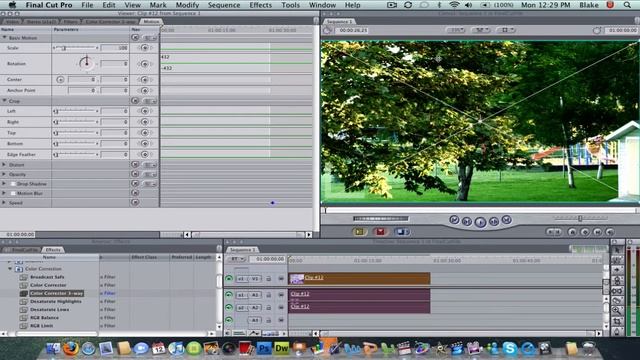
Task: Go to next edit in Canvas
Action: point(507,220)
